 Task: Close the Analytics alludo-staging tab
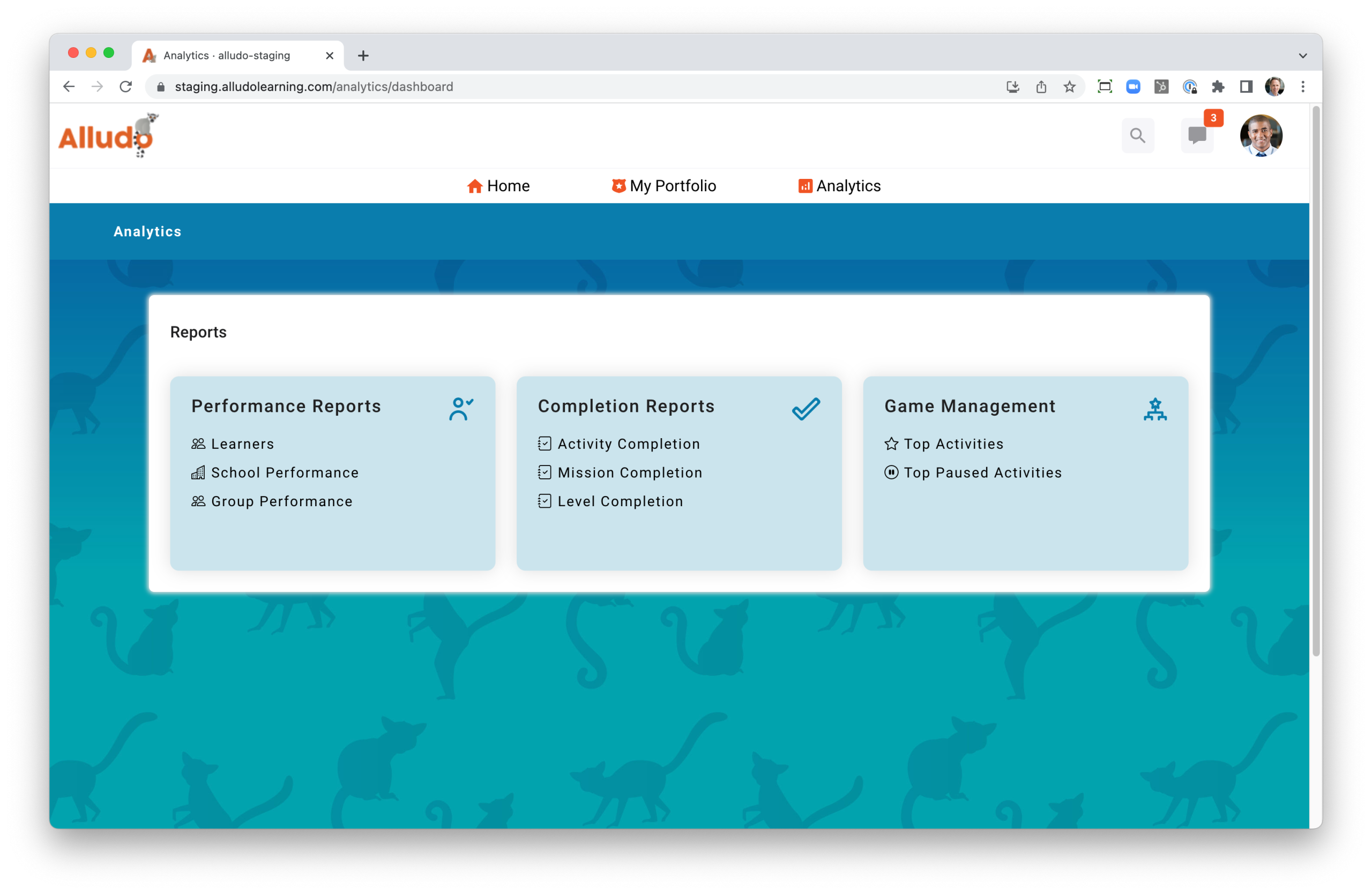click(330, 55)
